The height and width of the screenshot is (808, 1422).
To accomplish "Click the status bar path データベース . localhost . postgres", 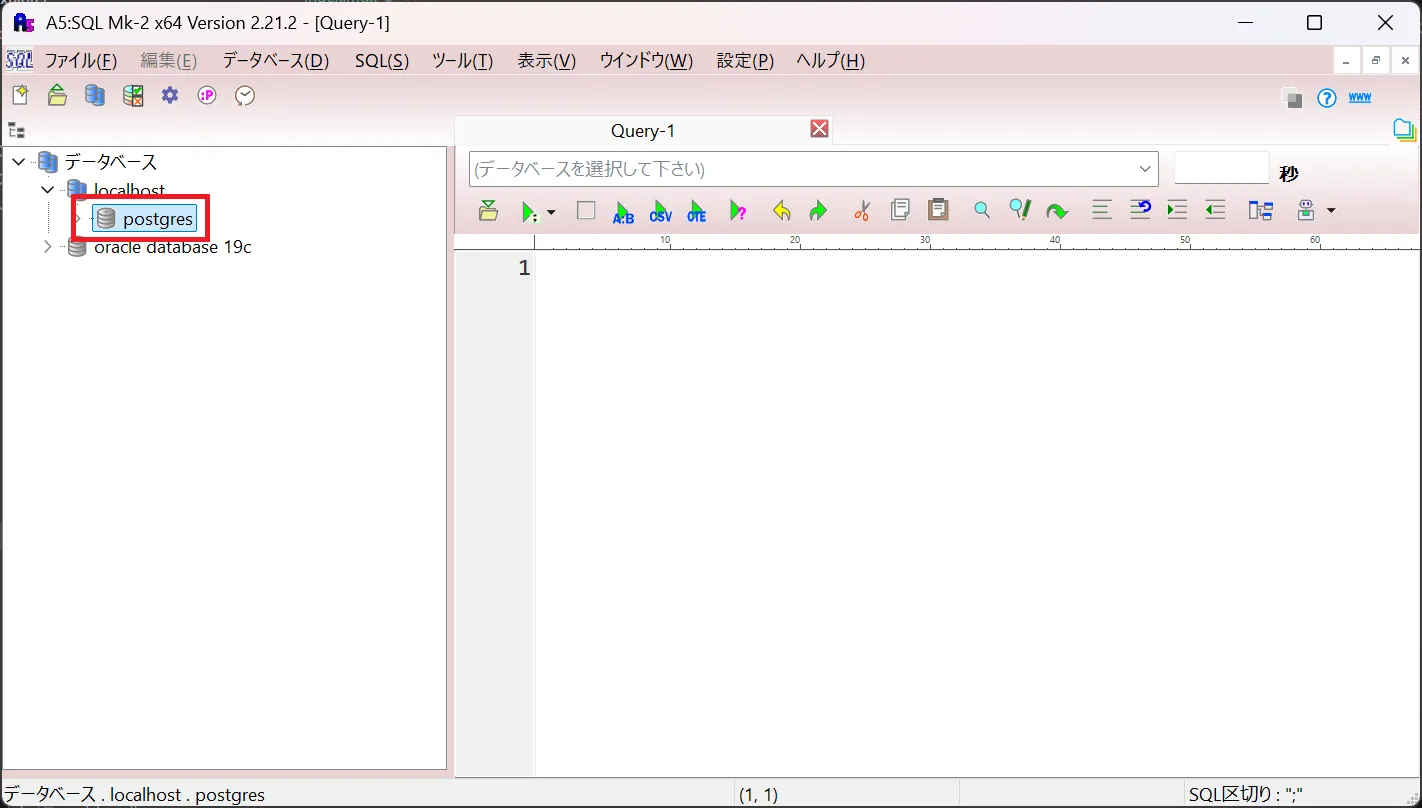I will 135,796.
